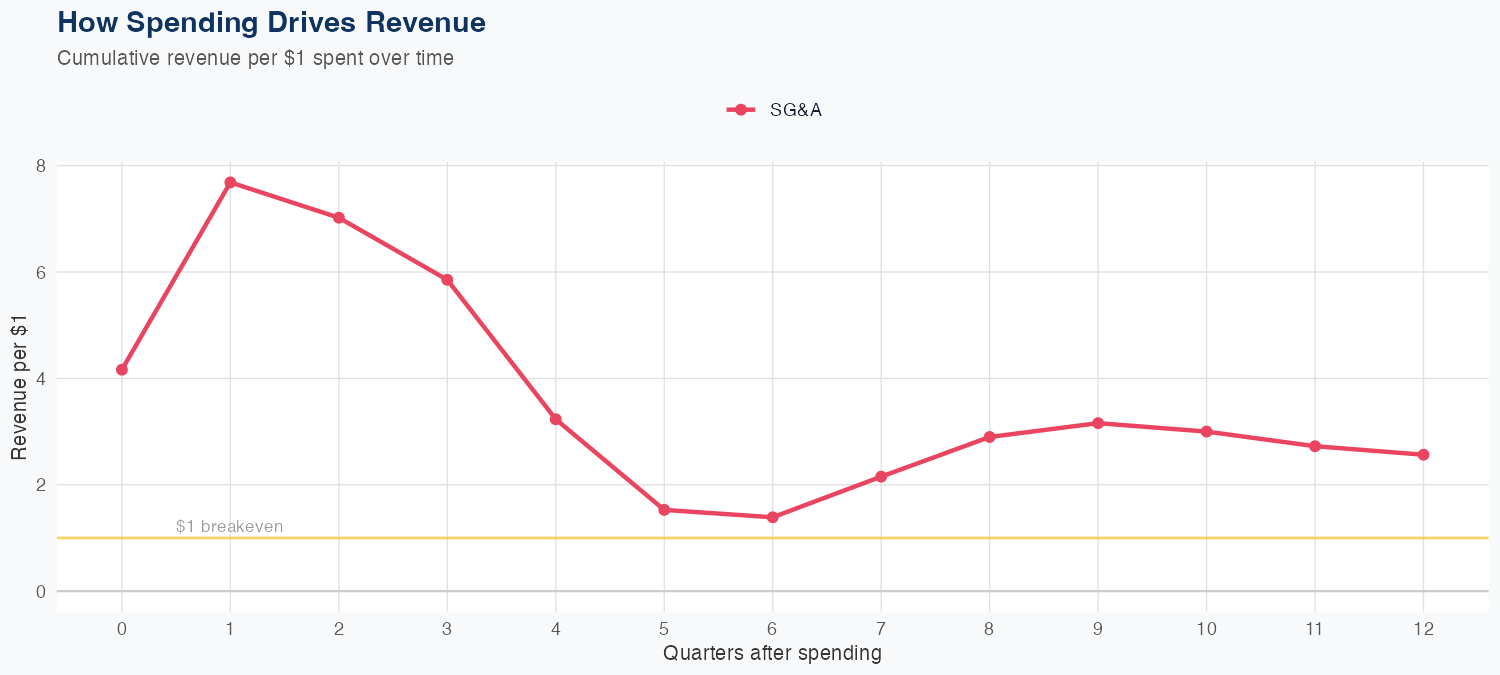Click the chart subtitle about cumulative revenue

(x=255, y=58)
